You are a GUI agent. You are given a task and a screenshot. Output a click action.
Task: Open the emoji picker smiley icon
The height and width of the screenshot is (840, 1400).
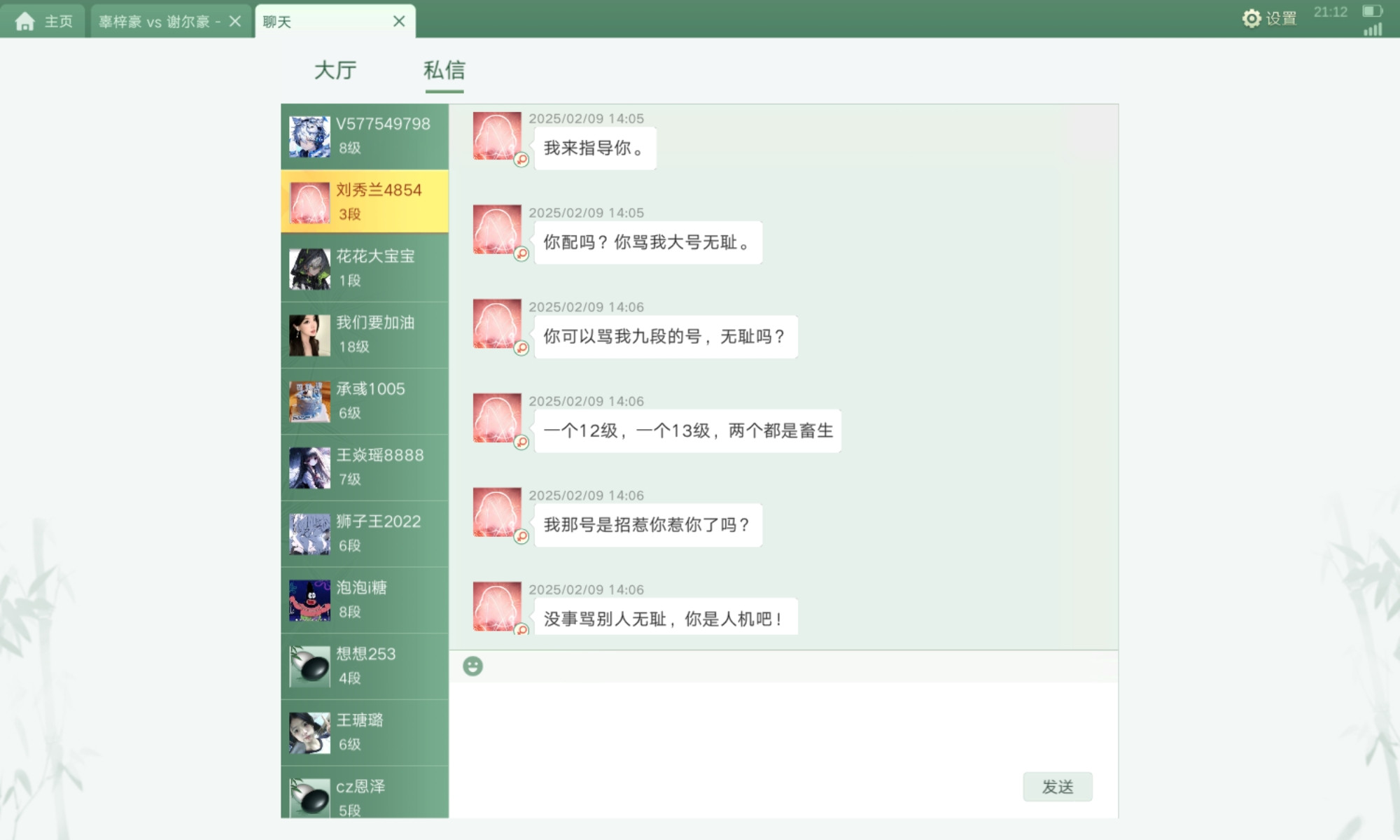tap(473, 666)
